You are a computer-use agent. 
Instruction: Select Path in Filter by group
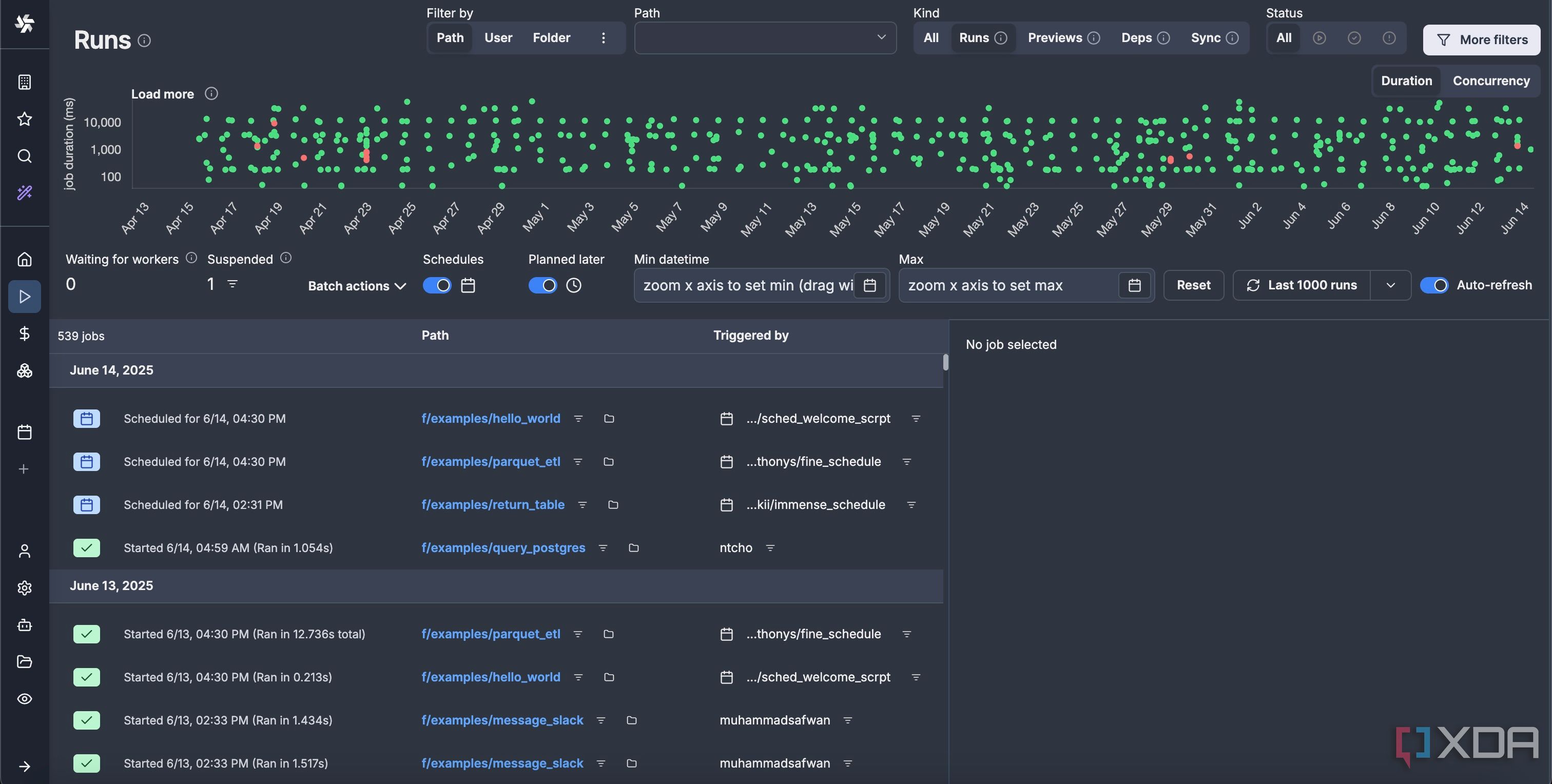click(450, 38)
